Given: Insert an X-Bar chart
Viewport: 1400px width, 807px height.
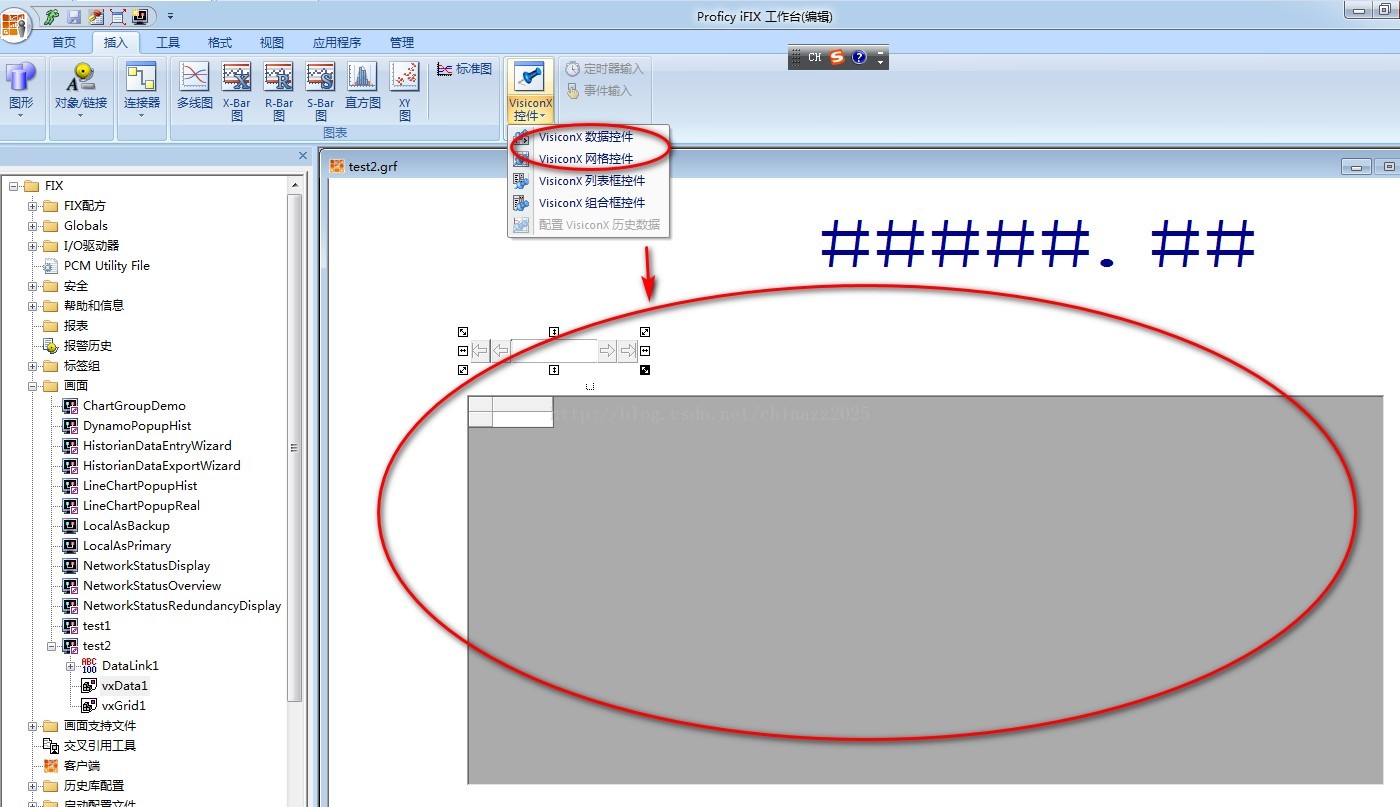Looking at the screenshot, I should click(237, 91).
